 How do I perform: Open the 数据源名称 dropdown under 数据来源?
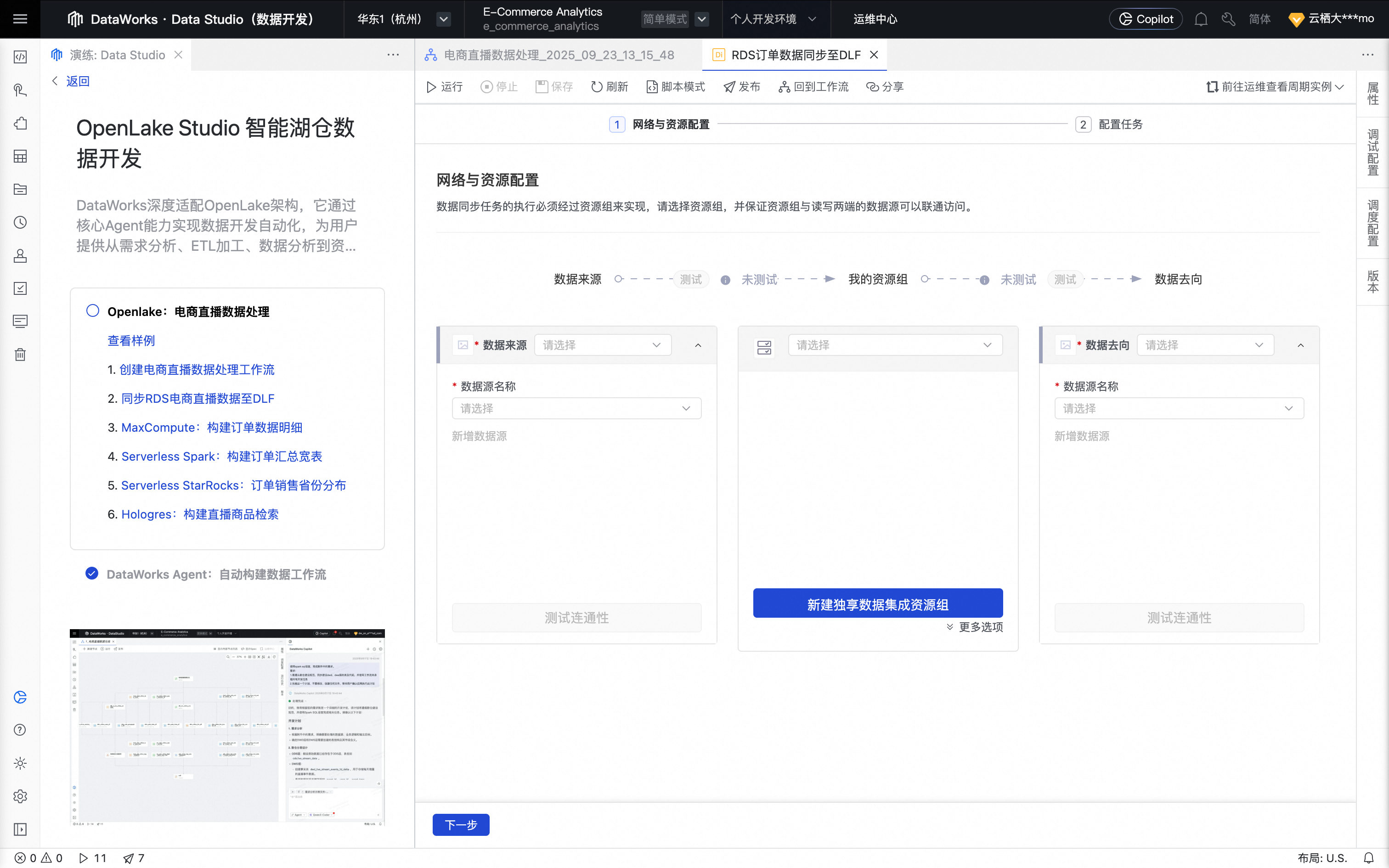point(576,408)
